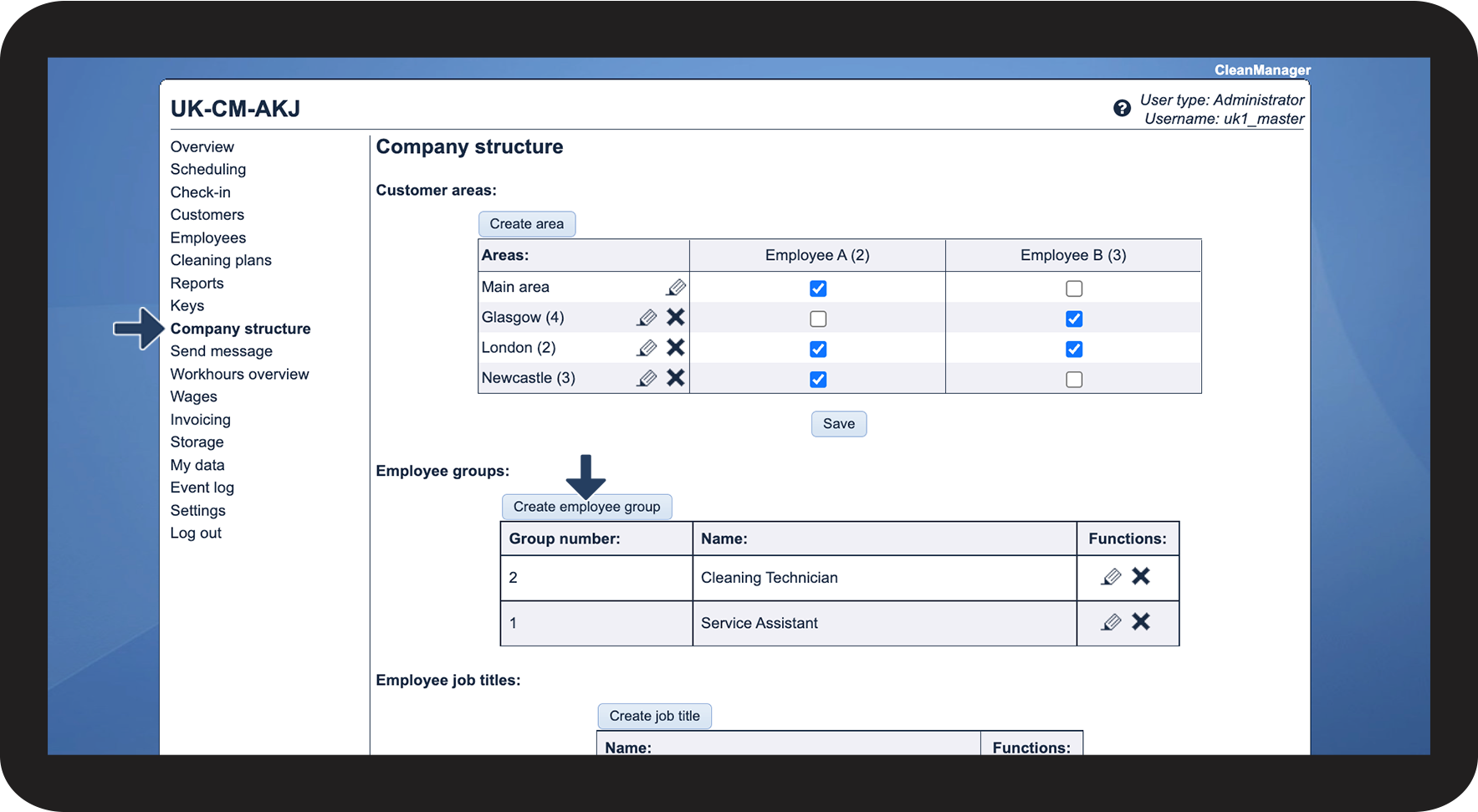Open Scheduling in the sidebar menu
Screen dimensions: 1478x812
(208, 170)
